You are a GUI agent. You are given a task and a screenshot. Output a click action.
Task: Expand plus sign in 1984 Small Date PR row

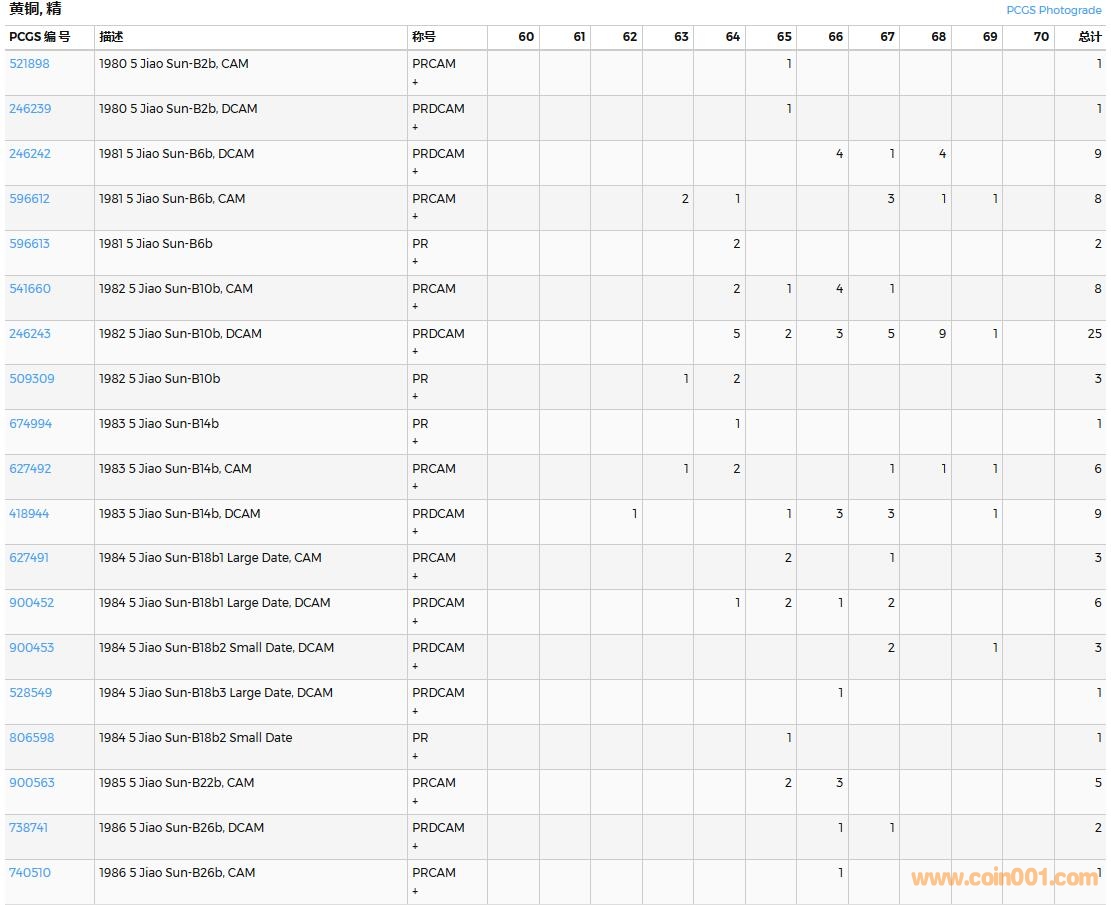click(x=415, y=756)
